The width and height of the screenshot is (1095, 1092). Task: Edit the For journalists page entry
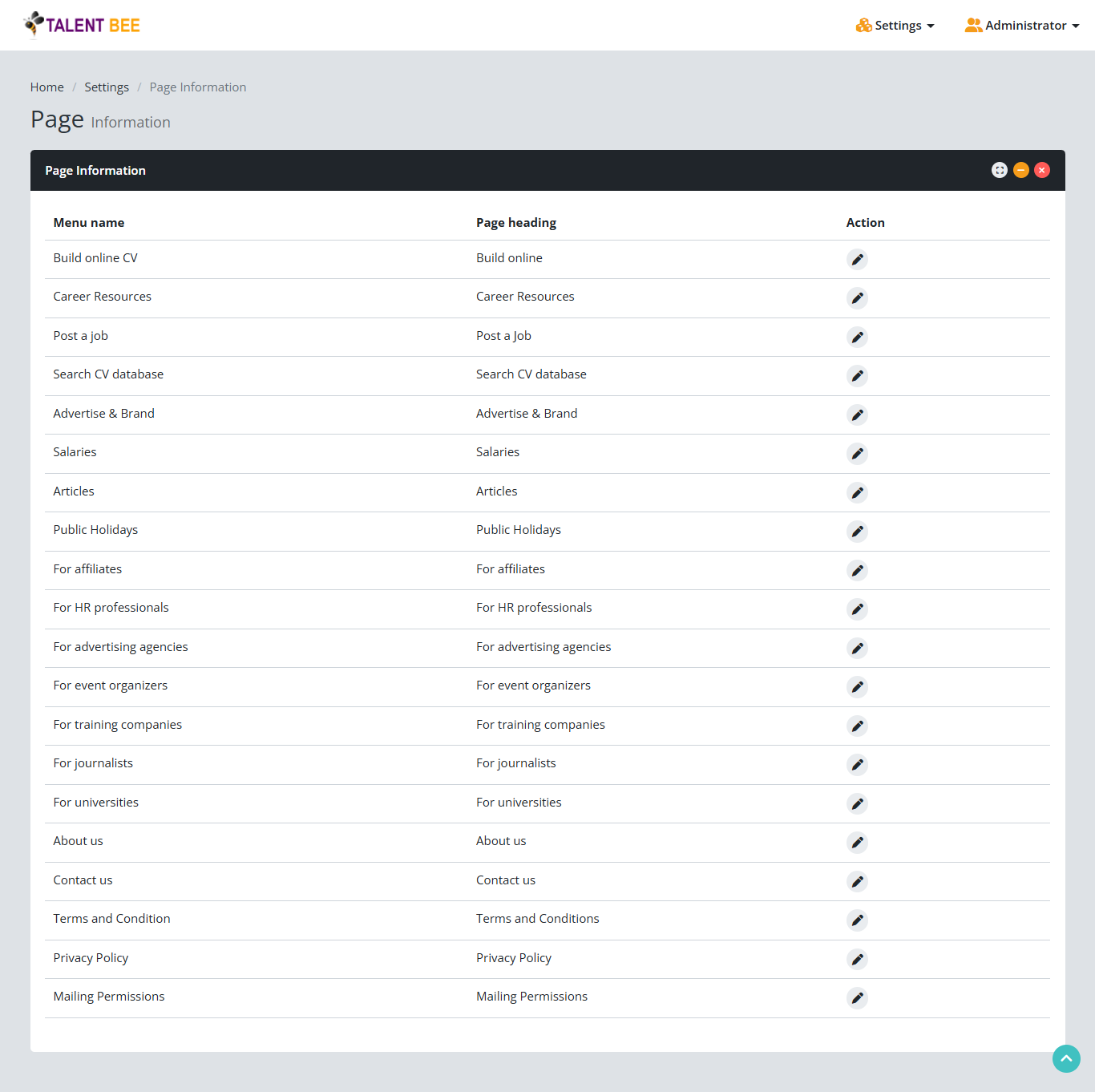tap(857, 765)
